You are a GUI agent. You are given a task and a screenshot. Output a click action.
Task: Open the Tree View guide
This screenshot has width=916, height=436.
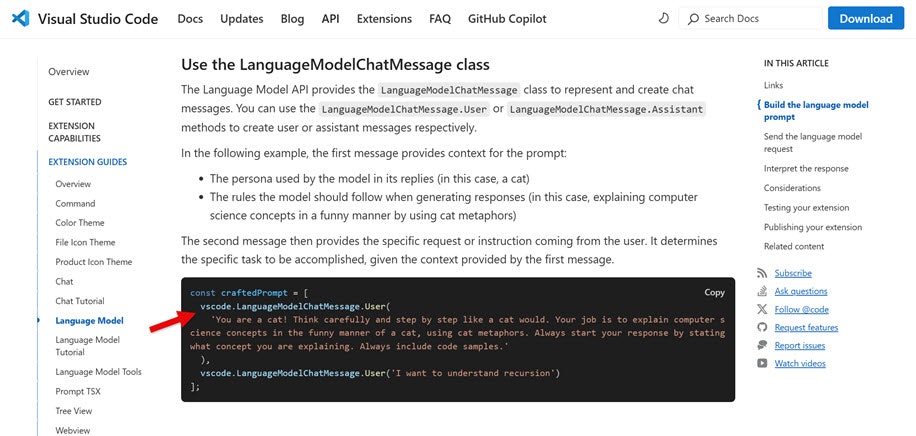click(74, 411)
